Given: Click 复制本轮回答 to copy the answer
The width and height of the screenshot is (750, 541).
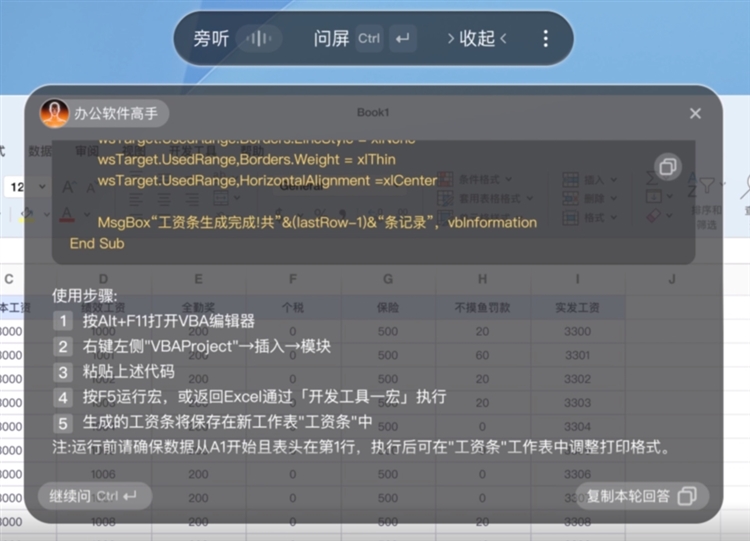Looking at the screenshot, I should point(640,496).
